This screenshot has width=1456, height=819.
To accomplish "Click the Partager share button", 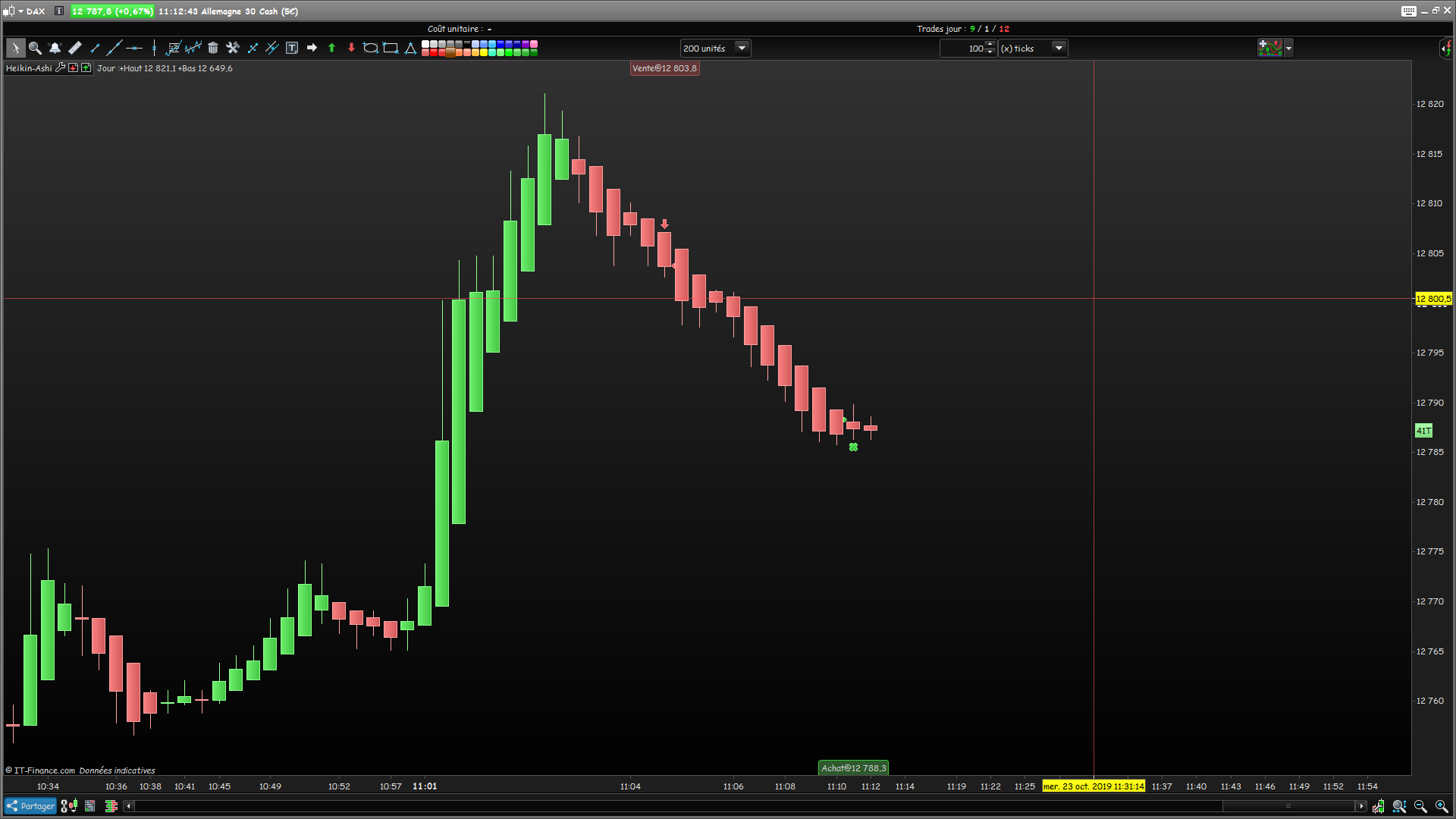I will point(30,806).
